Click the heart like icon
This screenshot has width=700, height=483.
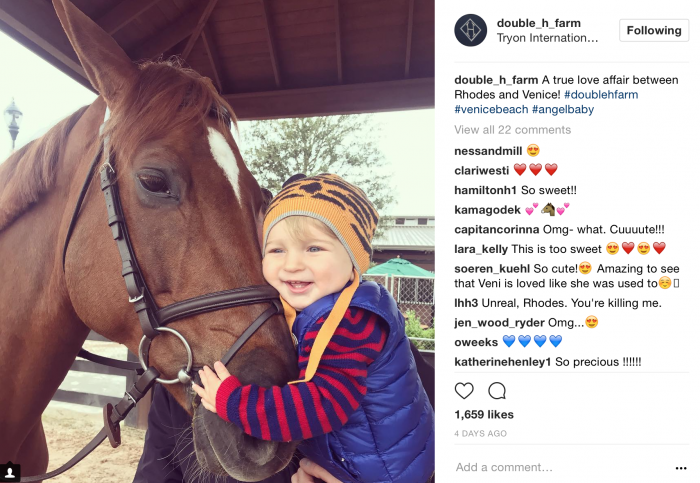pyautogui.click(x=464, y=391)
